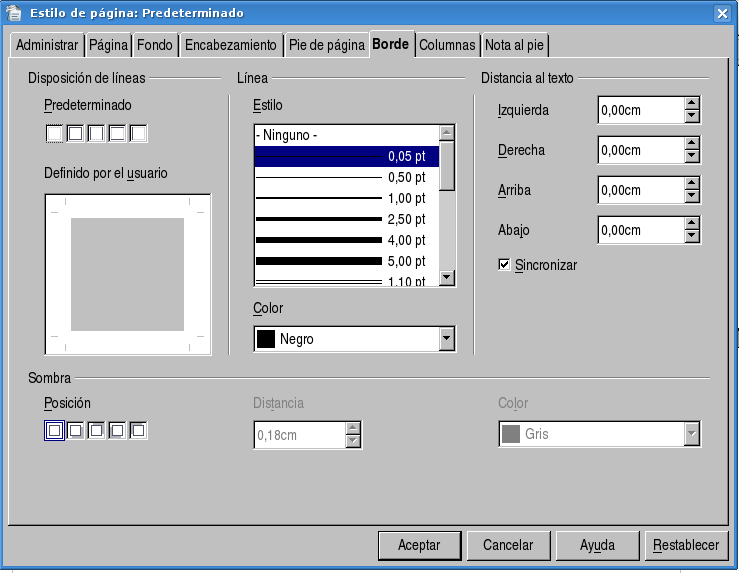Select the left-side-only border preset
Screen dimensions: 739x573
click(x=138, y=133)
